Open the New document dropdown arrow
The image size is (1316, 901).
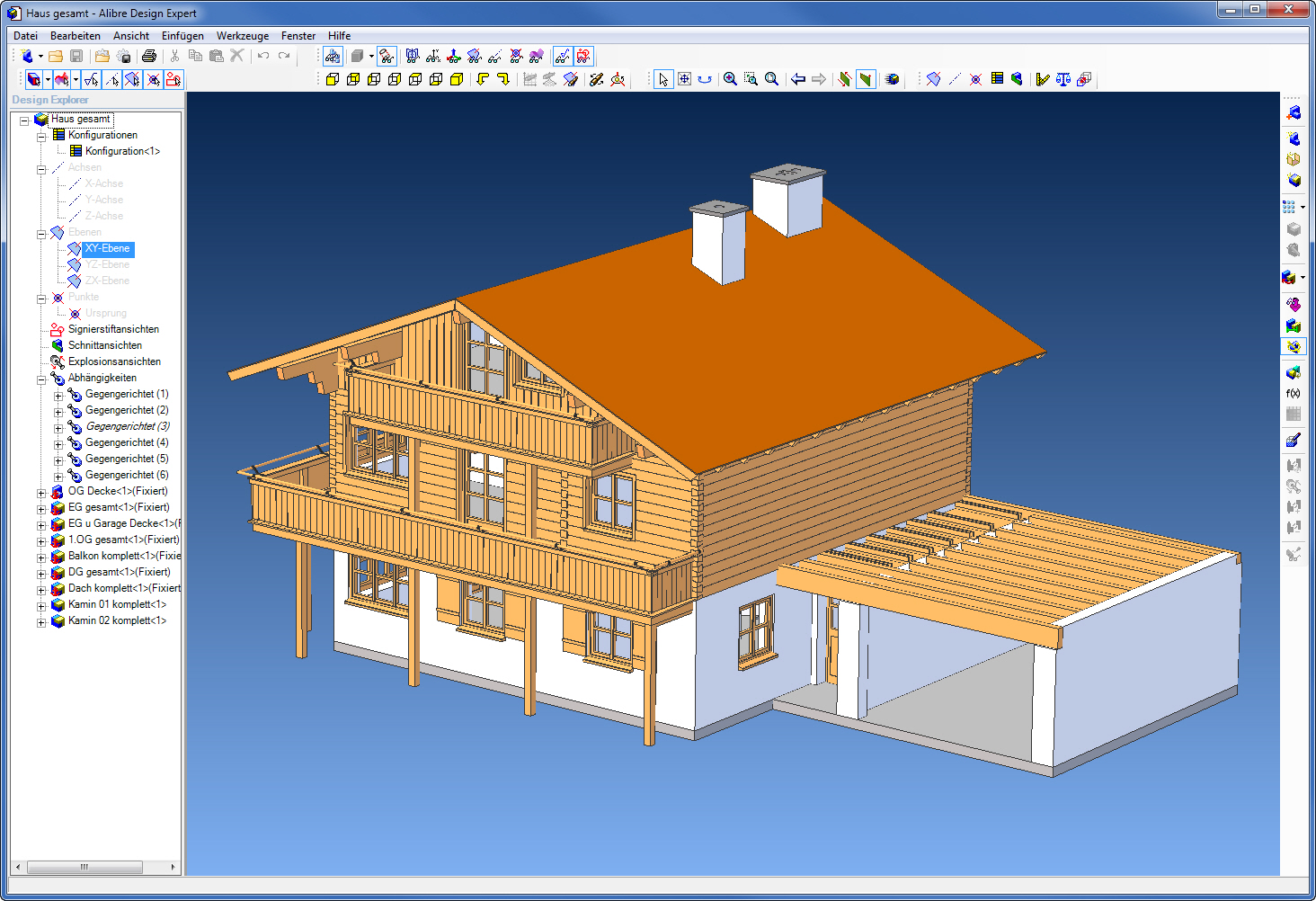(40, 57)
